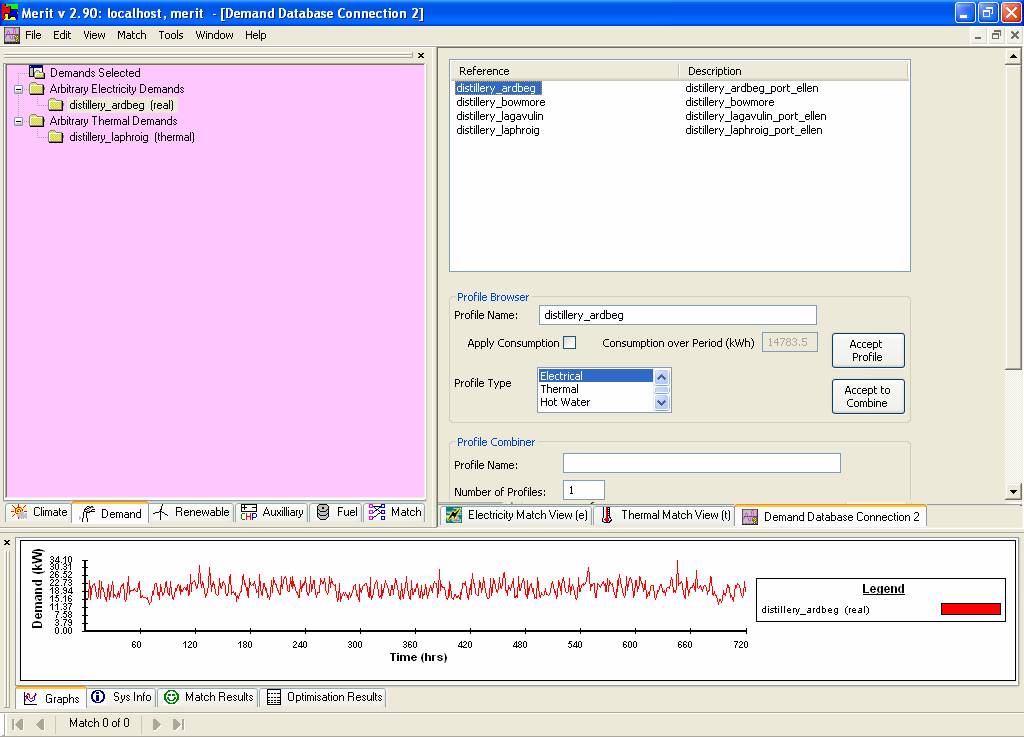Screen dimensions: 1024x737
Task: Click the Profile Combiner name field
Action: [701, 464]
